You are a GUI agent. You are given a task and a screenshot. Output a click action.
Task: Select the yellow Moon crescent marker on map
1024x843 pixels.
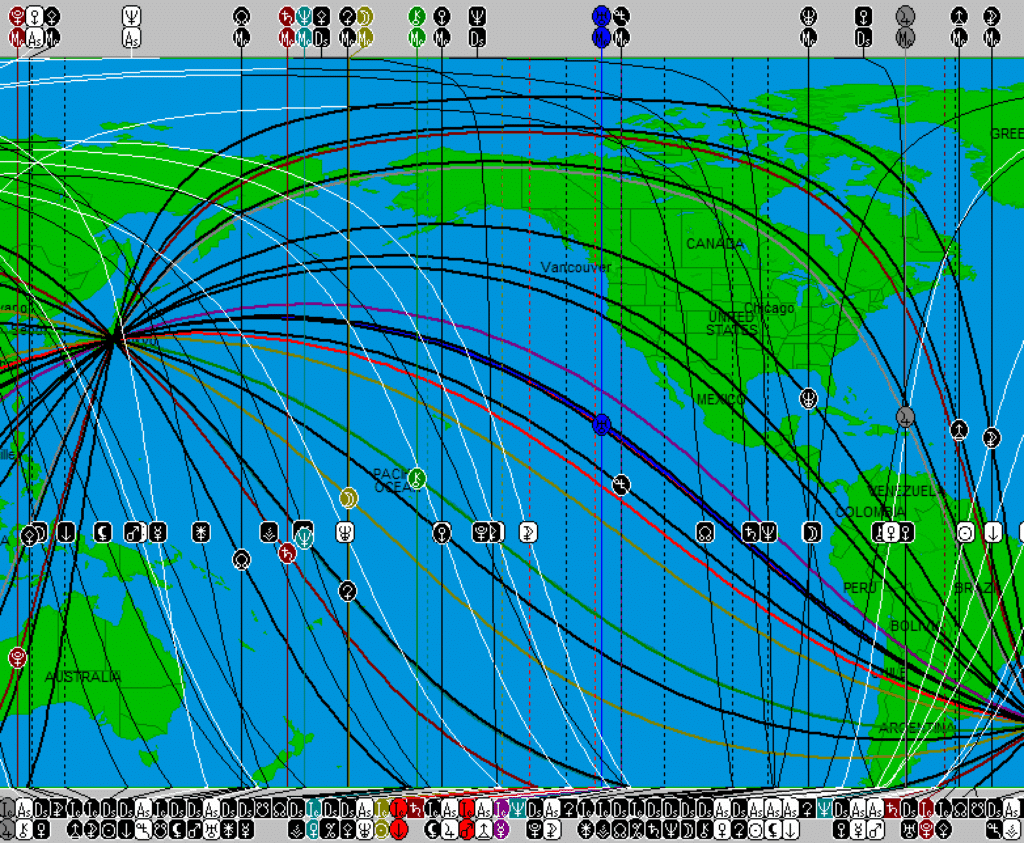pyautogui.click(x=348, y=497)
